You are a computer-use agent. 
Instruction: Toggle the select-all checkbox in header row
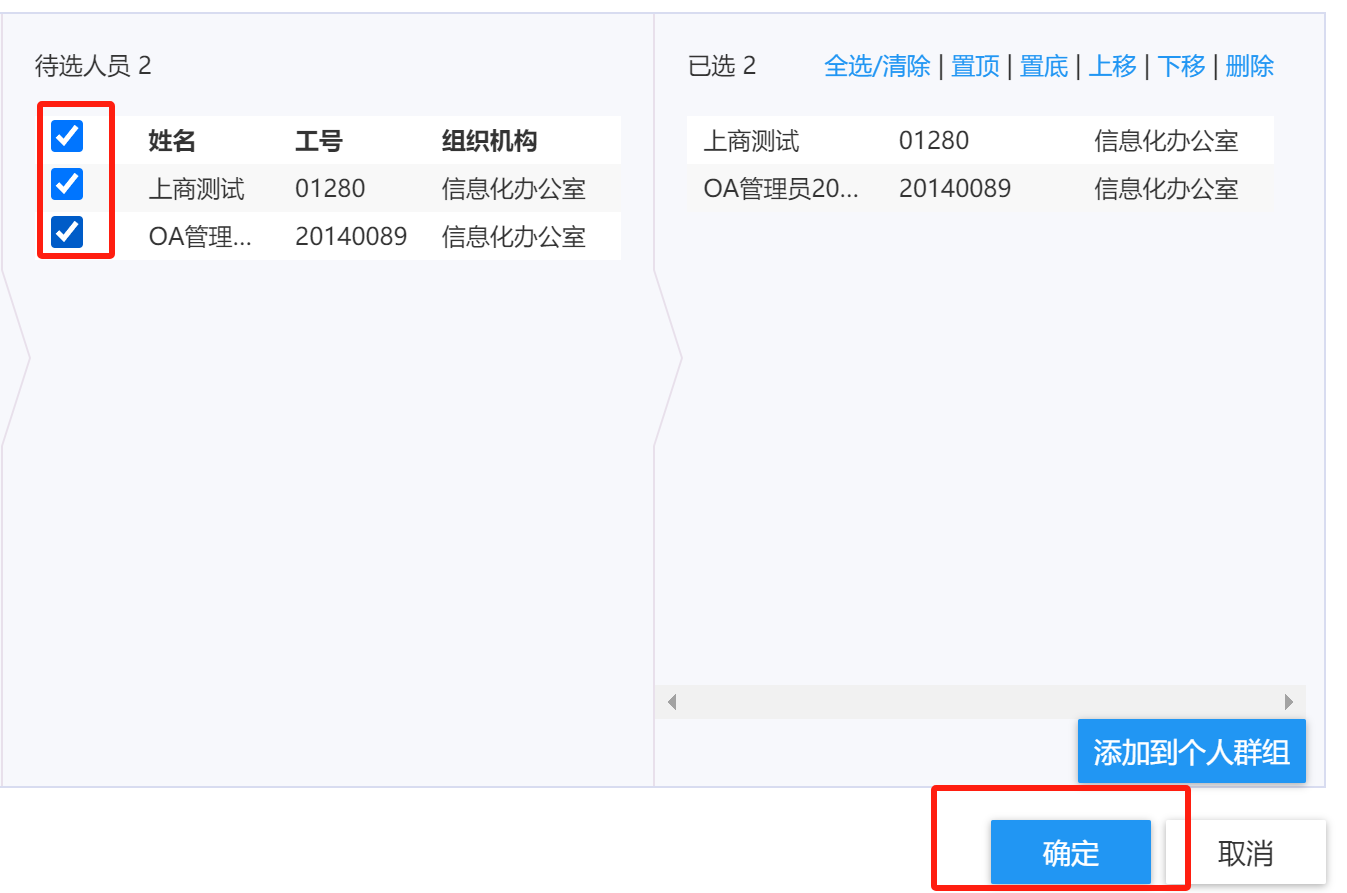[x=67, y=136]
